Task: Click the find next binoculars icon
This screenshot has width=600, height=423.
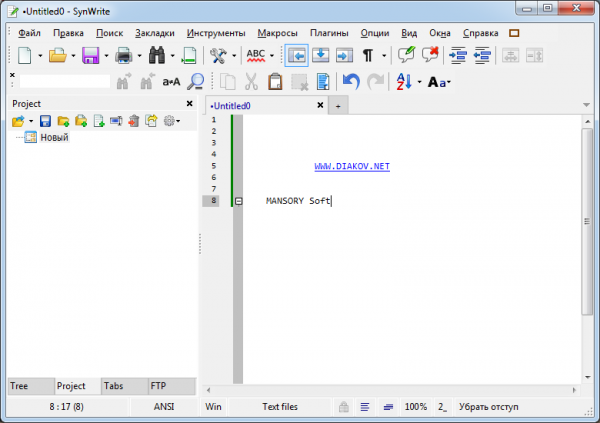Action: tap(124, 82)
